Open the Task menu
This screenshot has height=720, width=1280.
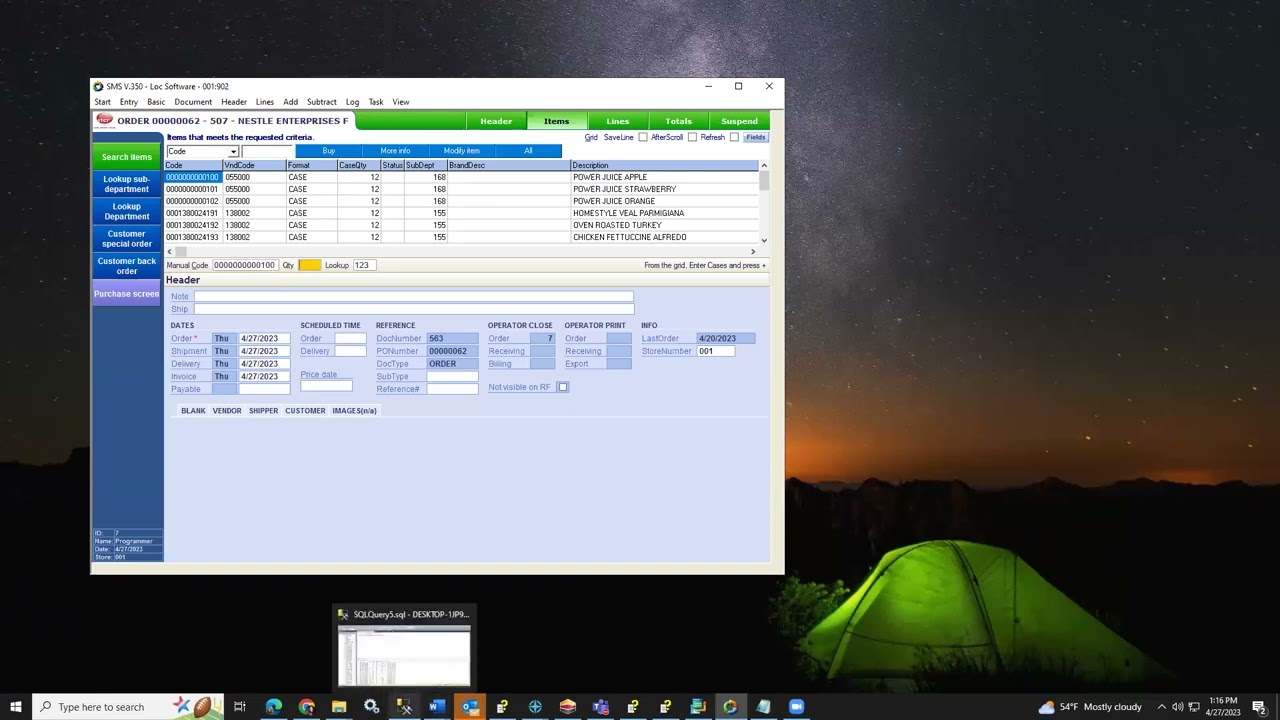376,102
